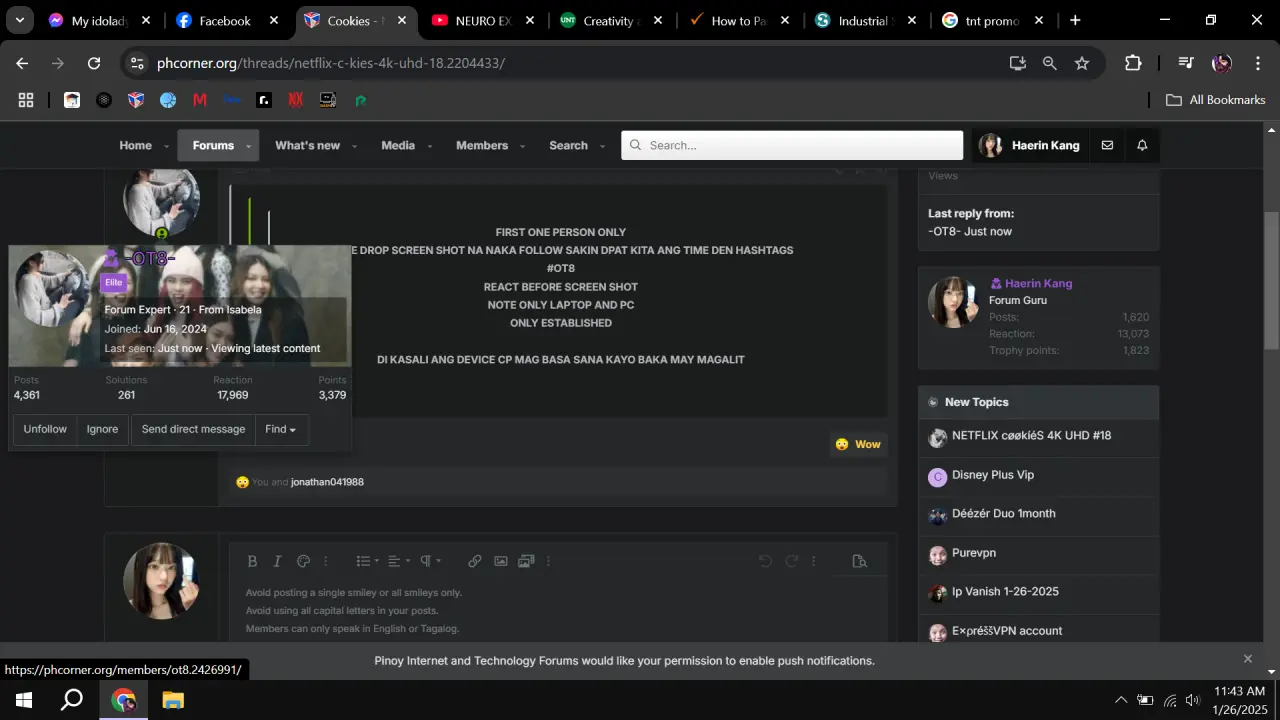The width and height of the screenshot is (1280, 720).
Task: Reload the page
Action: (x=94, y=63)
